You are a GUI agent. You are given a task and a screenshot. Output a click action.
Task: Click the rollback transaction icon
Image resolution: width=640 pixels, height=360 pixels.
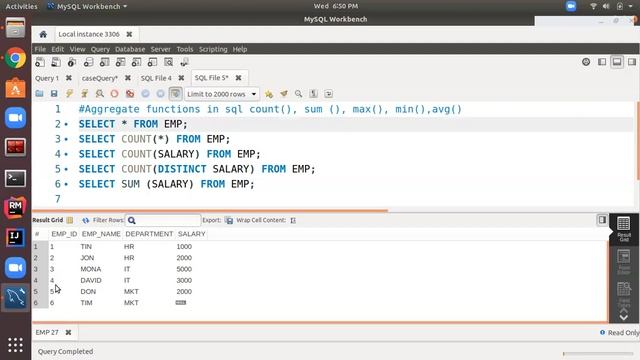point(160,94)
